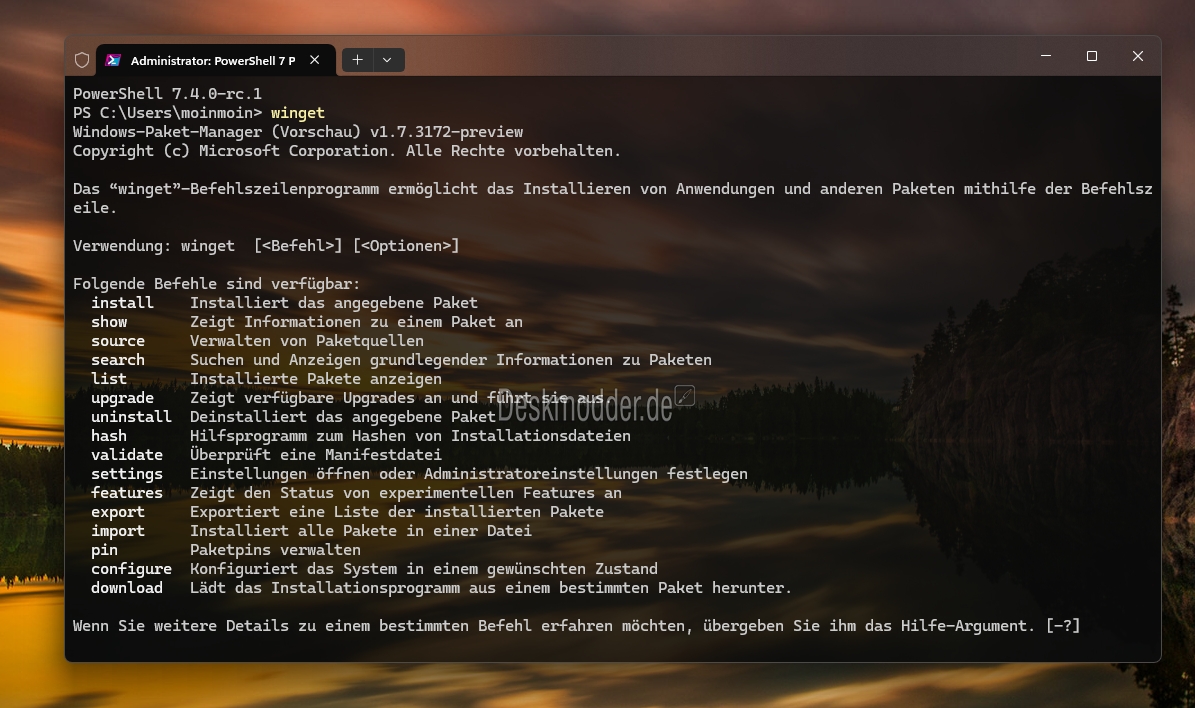
Task: Click the 'Copyright (c) Microsoft Corporation' line
Action: tap(347, 151)
